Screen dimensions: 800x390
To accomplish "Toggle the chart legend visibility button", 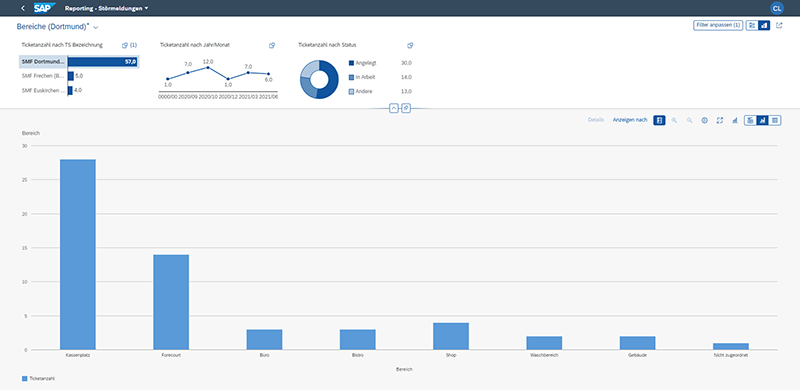I will click(x=660, y=120).
